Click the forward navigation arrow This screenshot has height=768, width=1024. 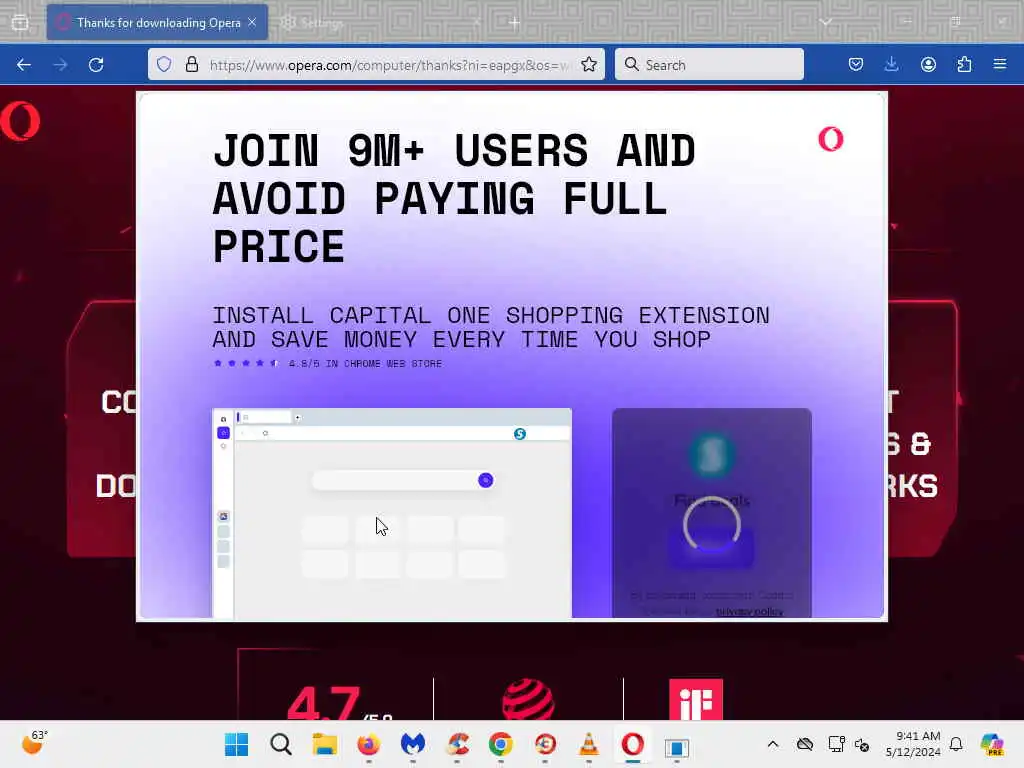(60, 65)
